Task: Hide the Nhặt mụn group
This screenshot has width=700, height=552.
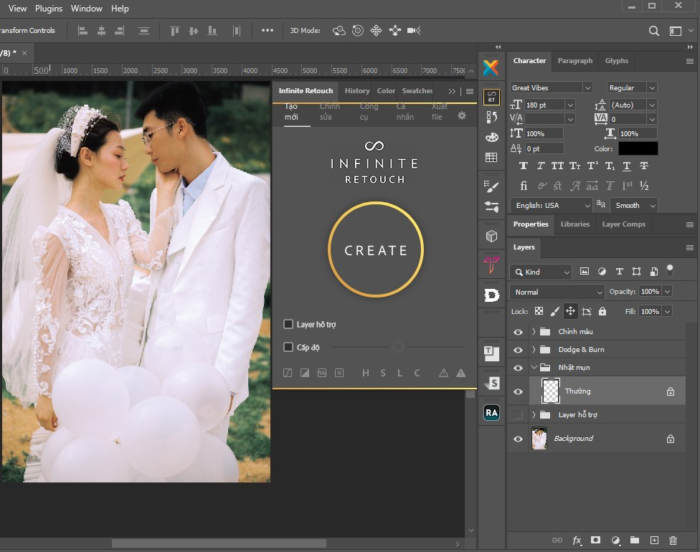Action: click(x=518, y=368)
